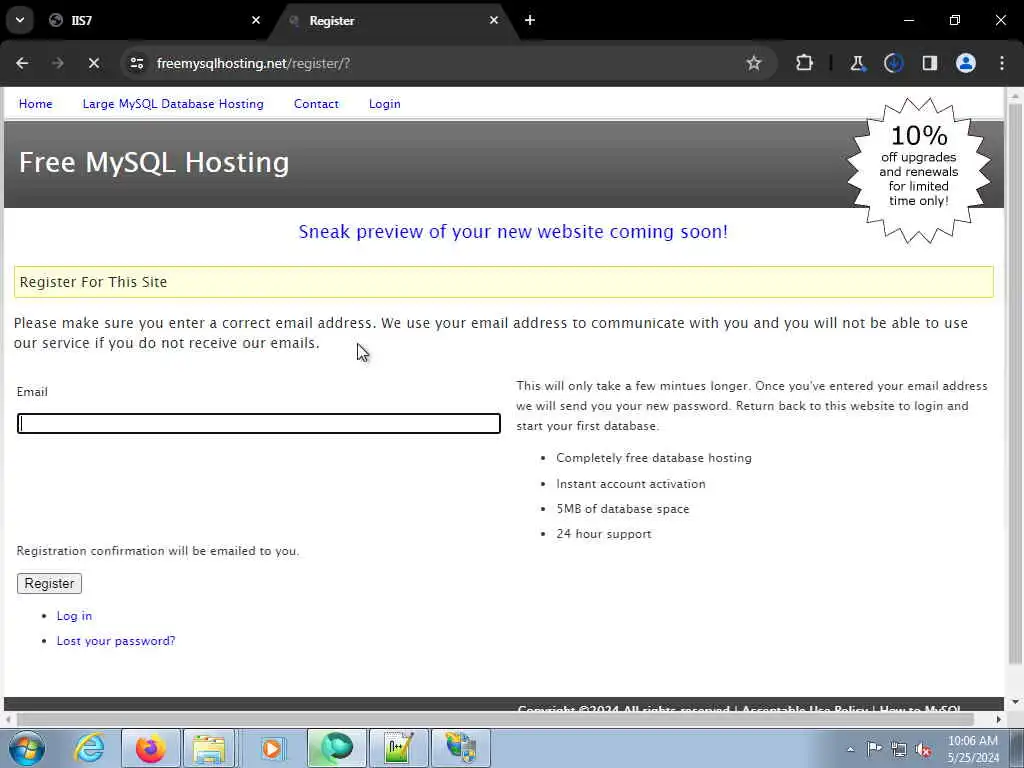Select the Register tab
Viewport: 1024px width, 768px height.
pyautogui.click(x=394, y=20)
